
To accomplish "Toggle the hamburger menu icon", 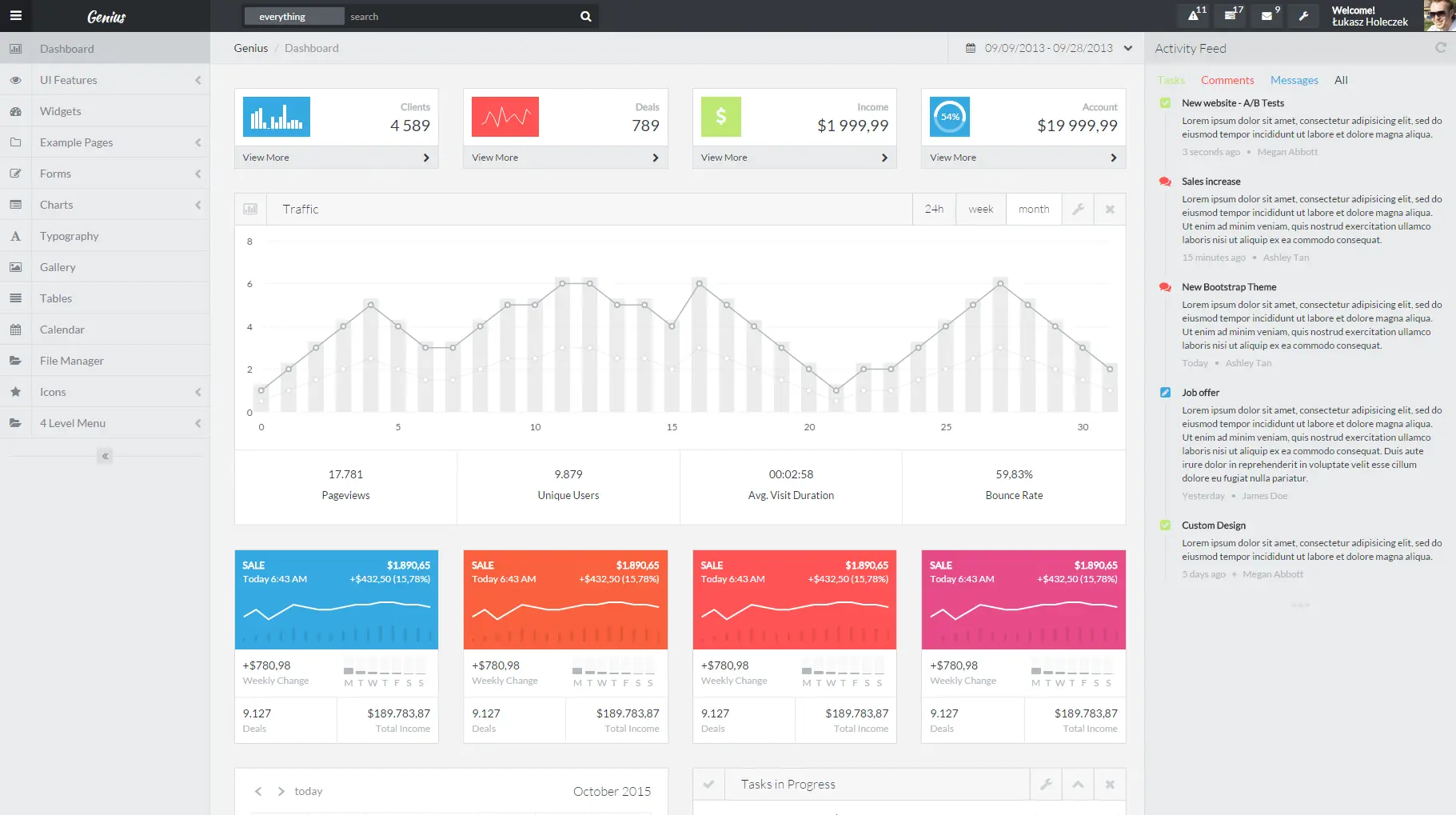I will (x=15, y=16).
